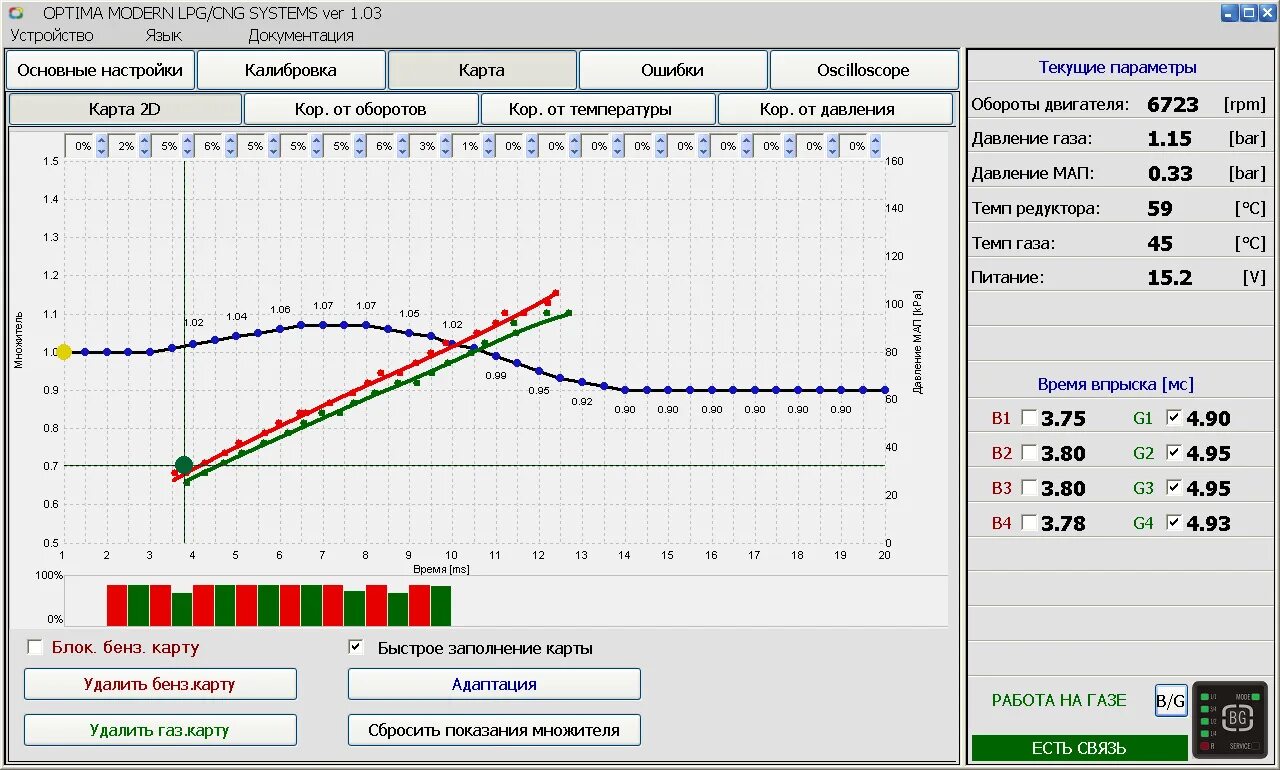Open Кор. от температуры sub-tab

tap(598, 109)
